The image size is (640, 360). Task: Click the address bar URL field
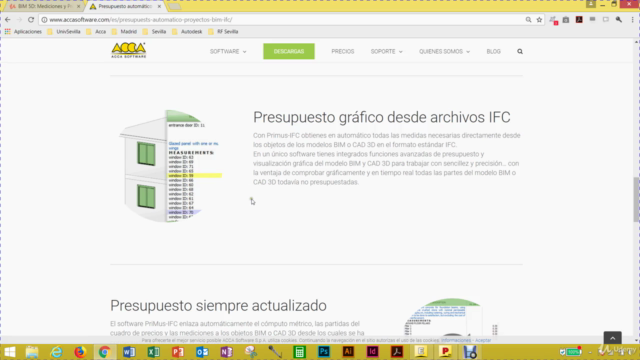coord(282,20)
